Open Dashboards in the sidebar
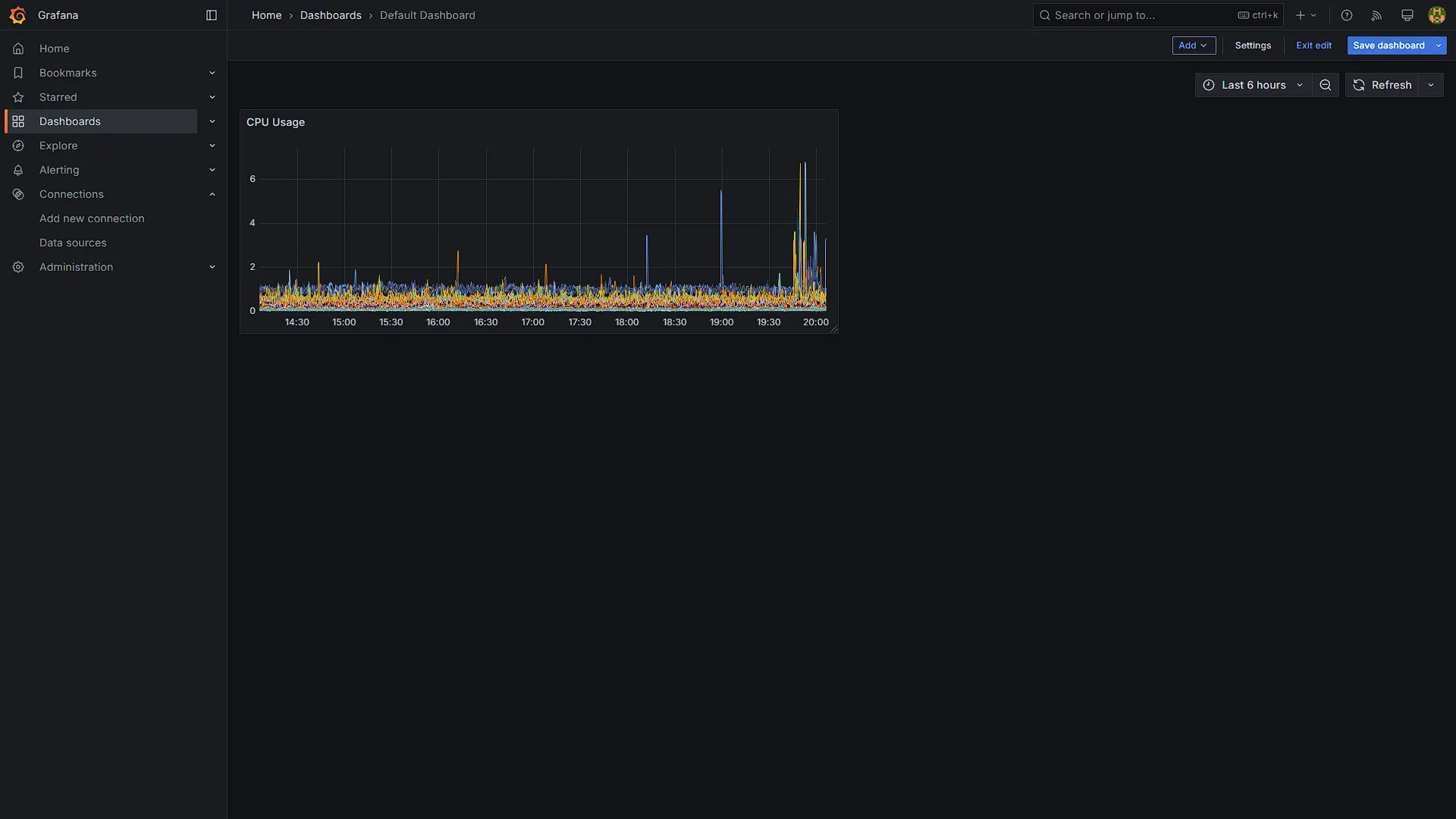Image resolution: width=1456 pixels, height=819 pixels. point(102,121)
